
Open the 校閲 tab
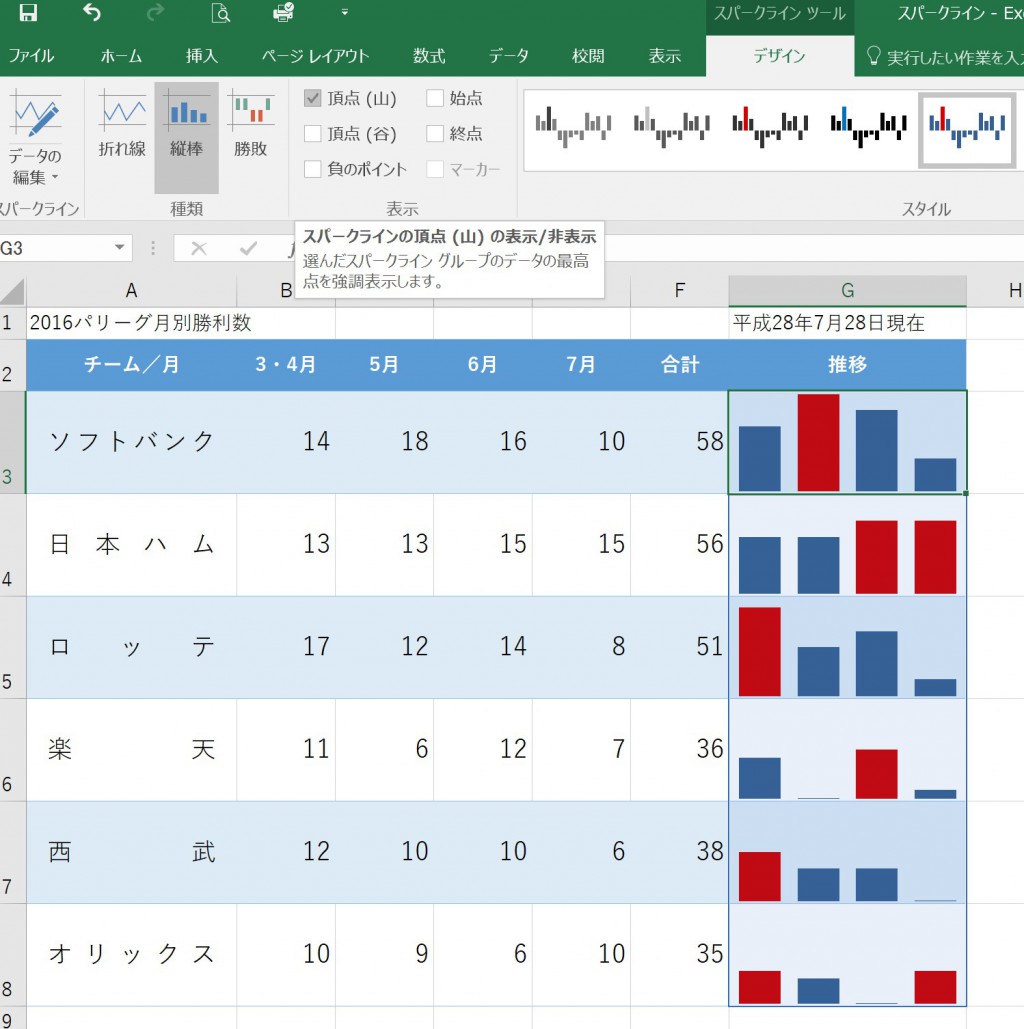tap(587, 56)
